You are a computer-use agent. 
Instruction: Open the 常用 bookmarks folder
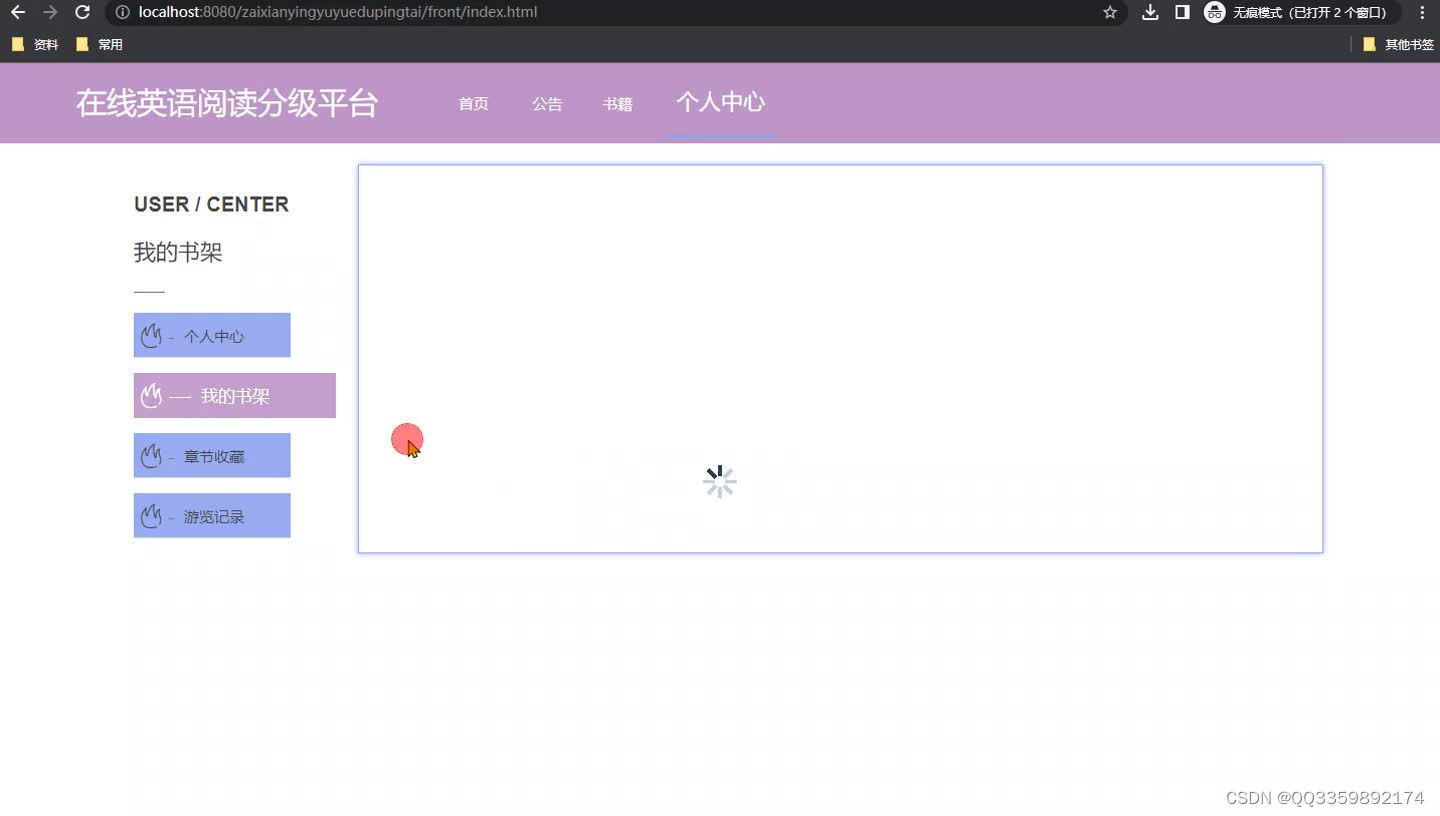(99, 44)
